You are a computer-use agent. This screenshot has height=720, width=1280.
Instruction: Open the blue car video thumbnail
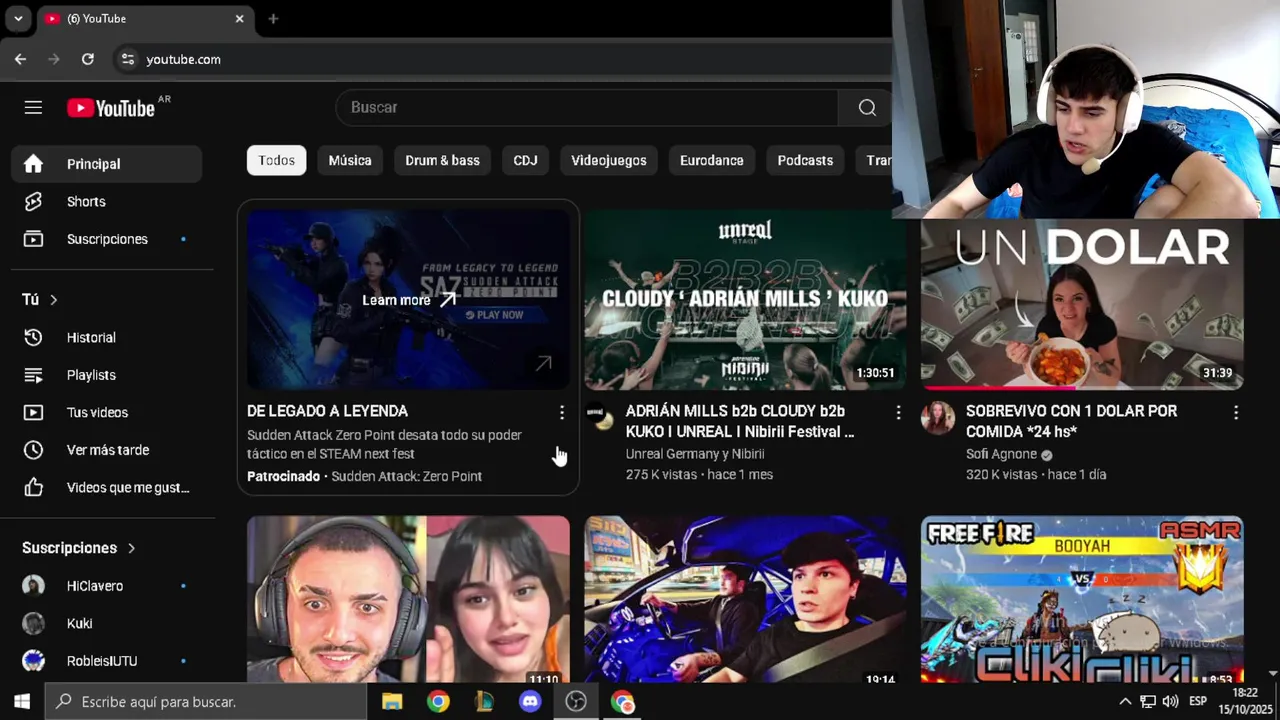coord(745,600)
